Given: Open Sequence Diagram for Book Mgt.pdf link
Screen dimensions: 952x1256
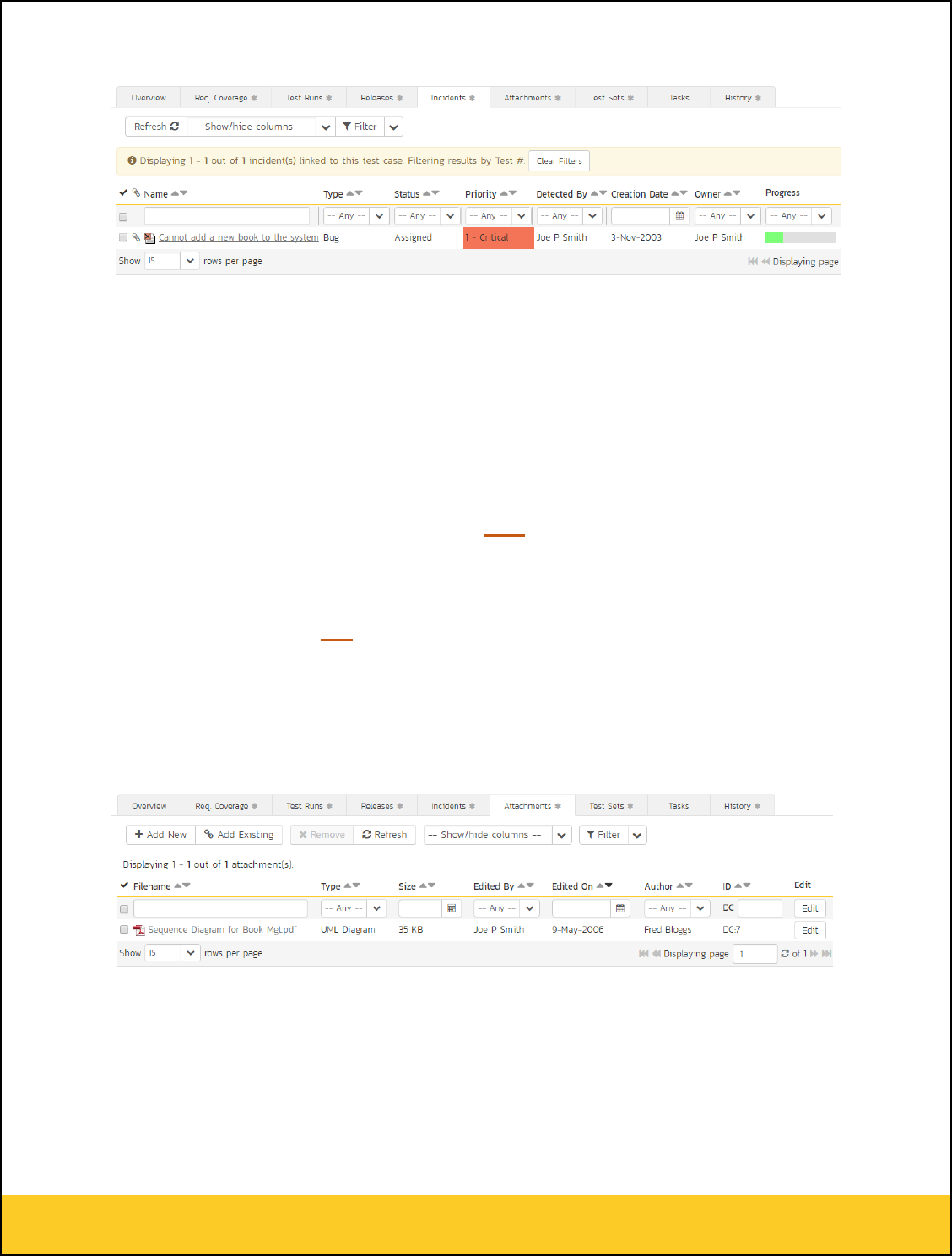Looking at the screenshot, I should [223, 929].
